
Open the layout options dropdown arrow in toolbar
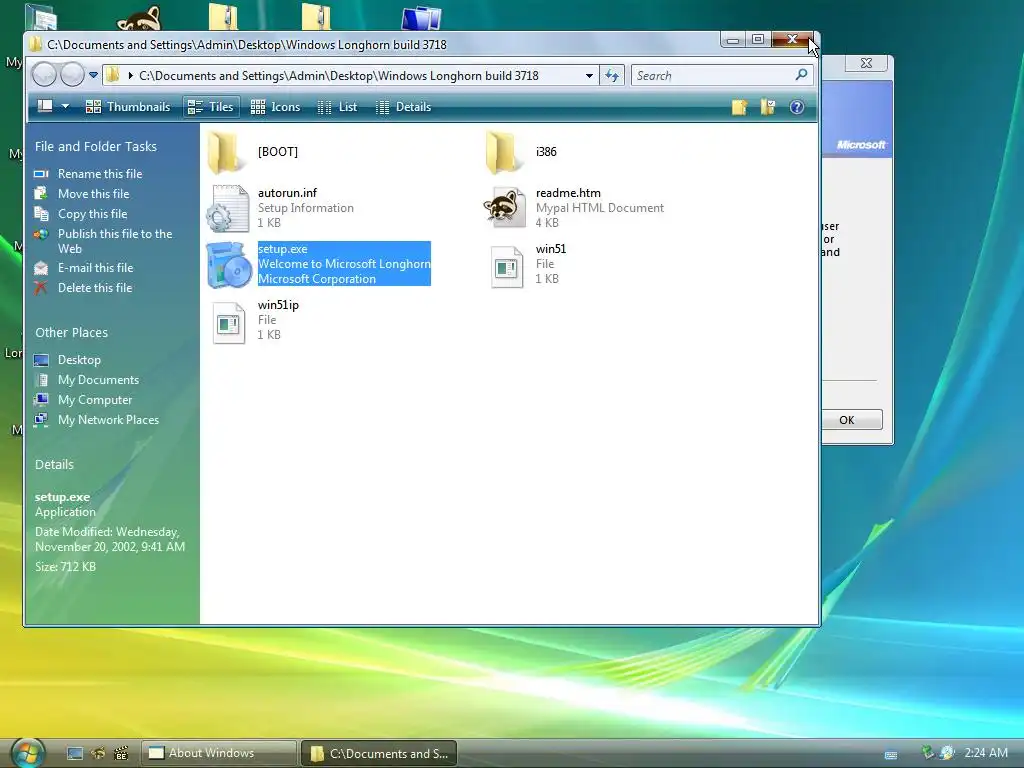[x=65, y=106]
